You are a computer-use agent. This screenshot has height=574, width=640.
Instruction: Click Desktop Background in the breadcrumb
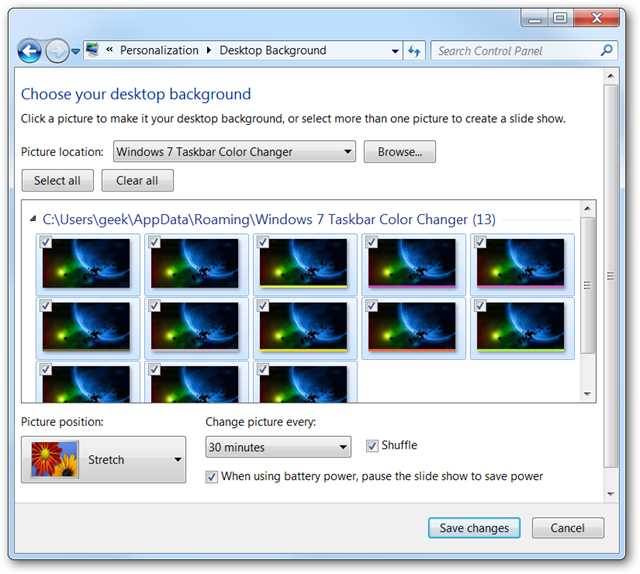pyautogui.click(x=273, y=50)
